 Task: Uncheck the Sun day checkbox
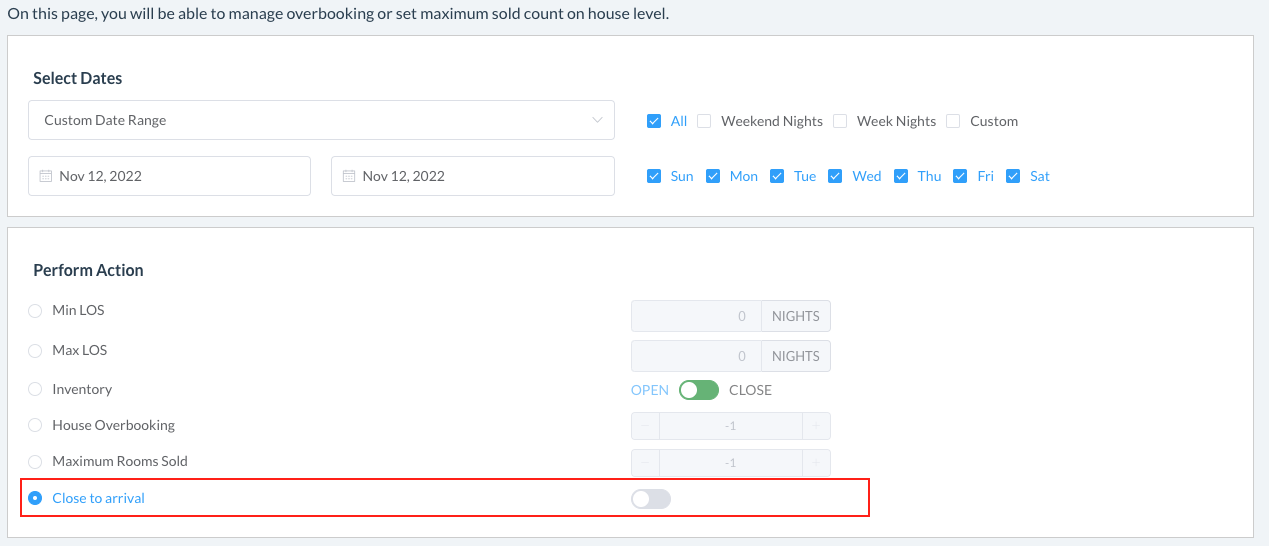[654, 176]
